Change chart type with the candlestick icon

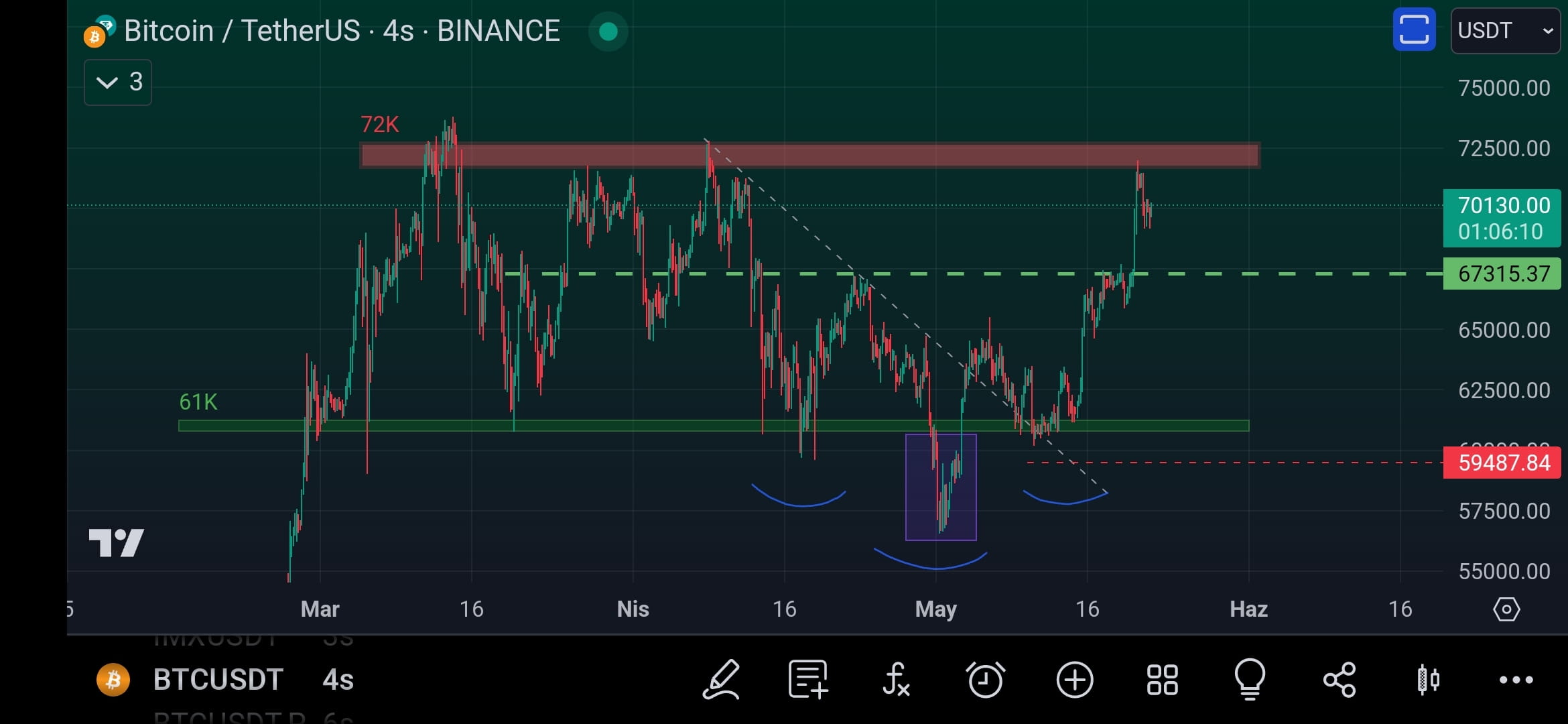(x=1428, y=680)
